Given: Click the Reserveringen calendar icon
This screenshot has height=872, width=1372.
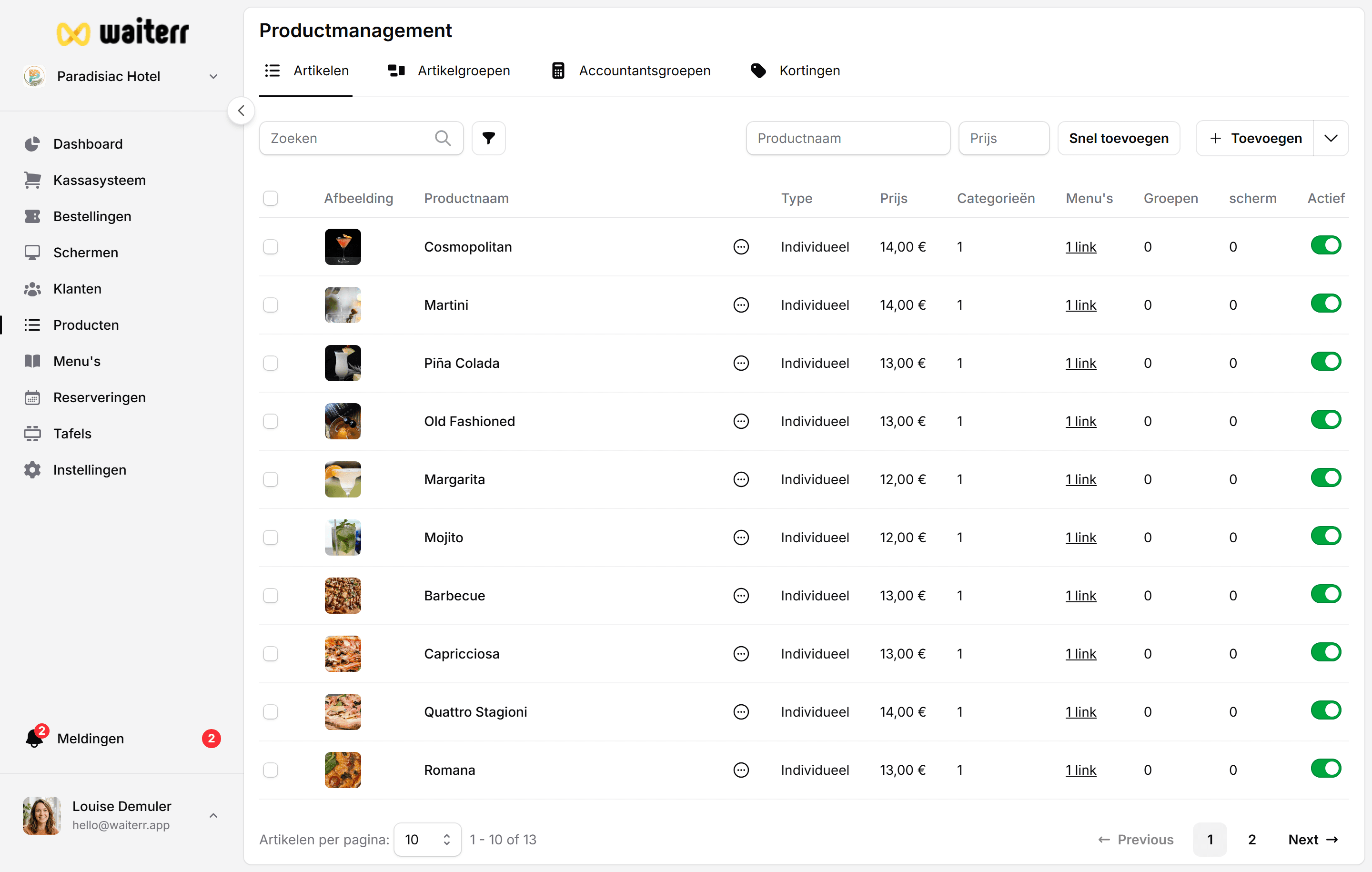Looking at the screenshot, I should (32, 397).
